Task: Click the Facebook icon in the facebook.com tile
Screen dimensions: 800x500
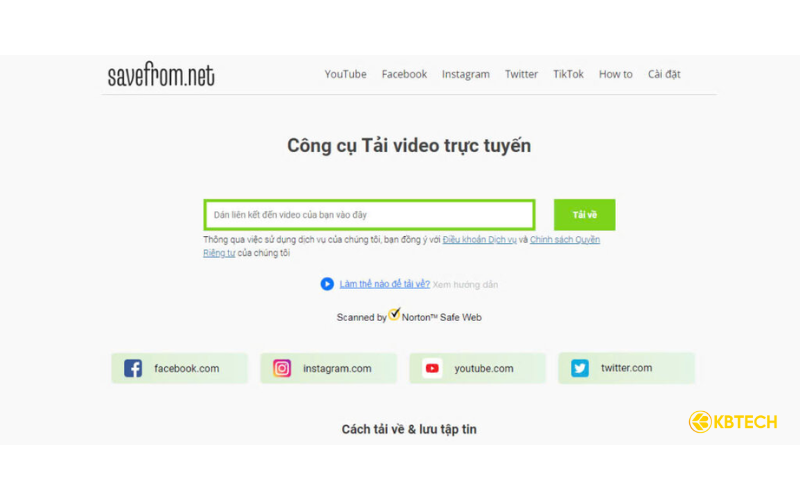Action: [133, 368]
